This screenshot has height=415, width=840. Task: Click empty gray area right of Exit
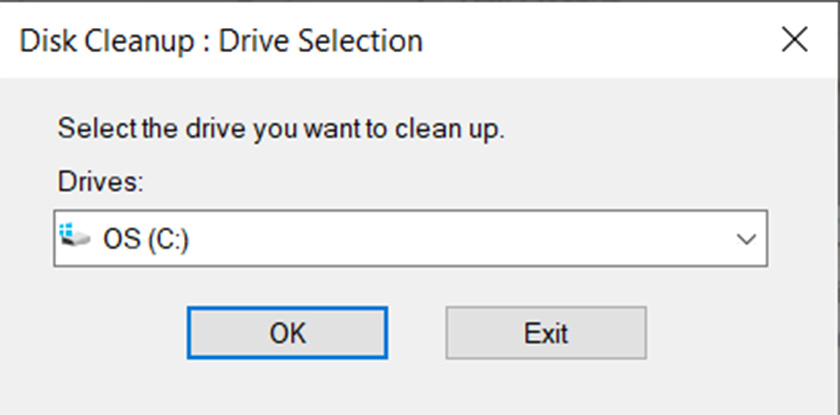pos(730,332)
